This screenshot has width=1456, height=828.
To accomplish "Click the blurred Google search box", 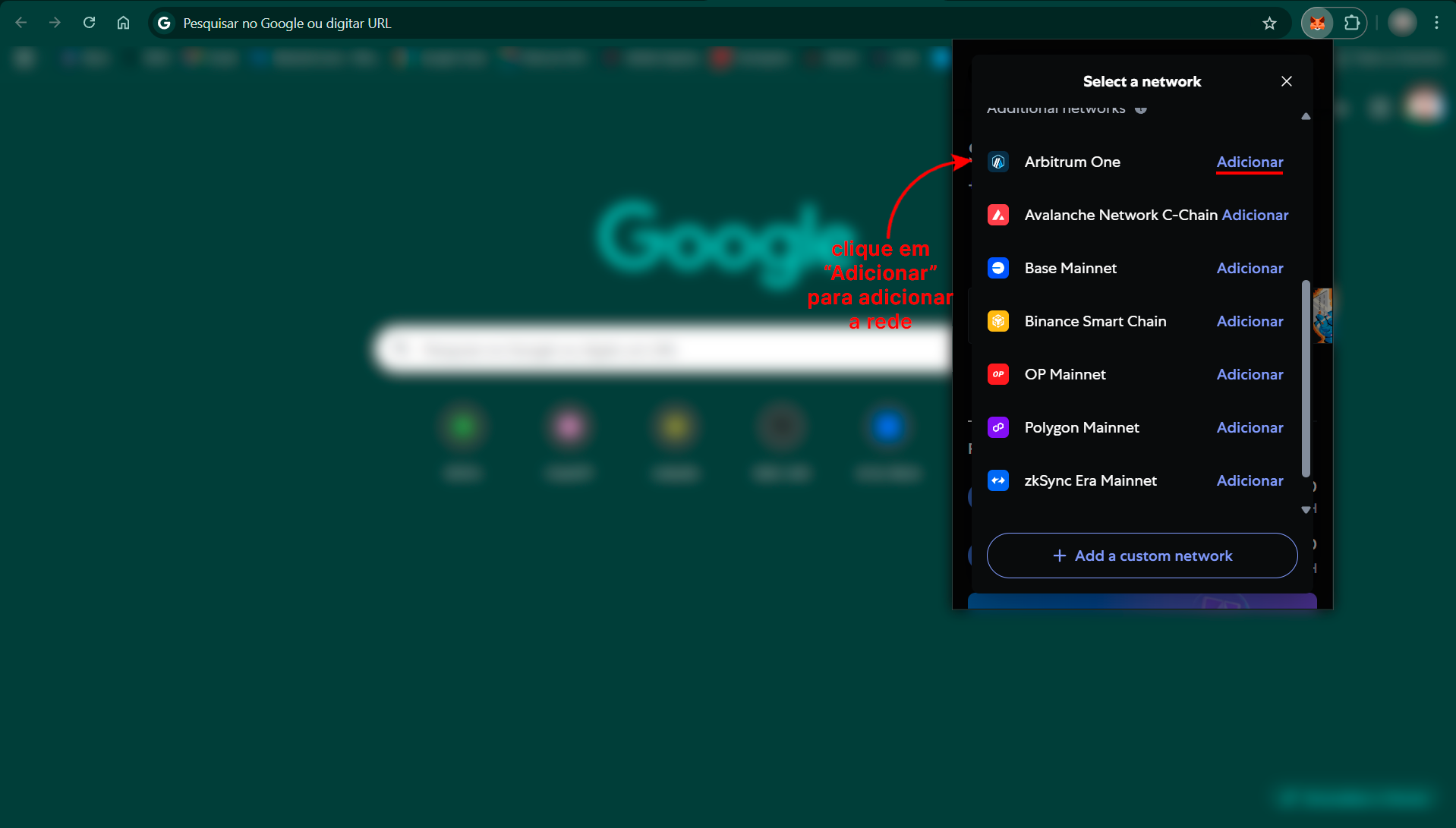I will coord(664,349).
